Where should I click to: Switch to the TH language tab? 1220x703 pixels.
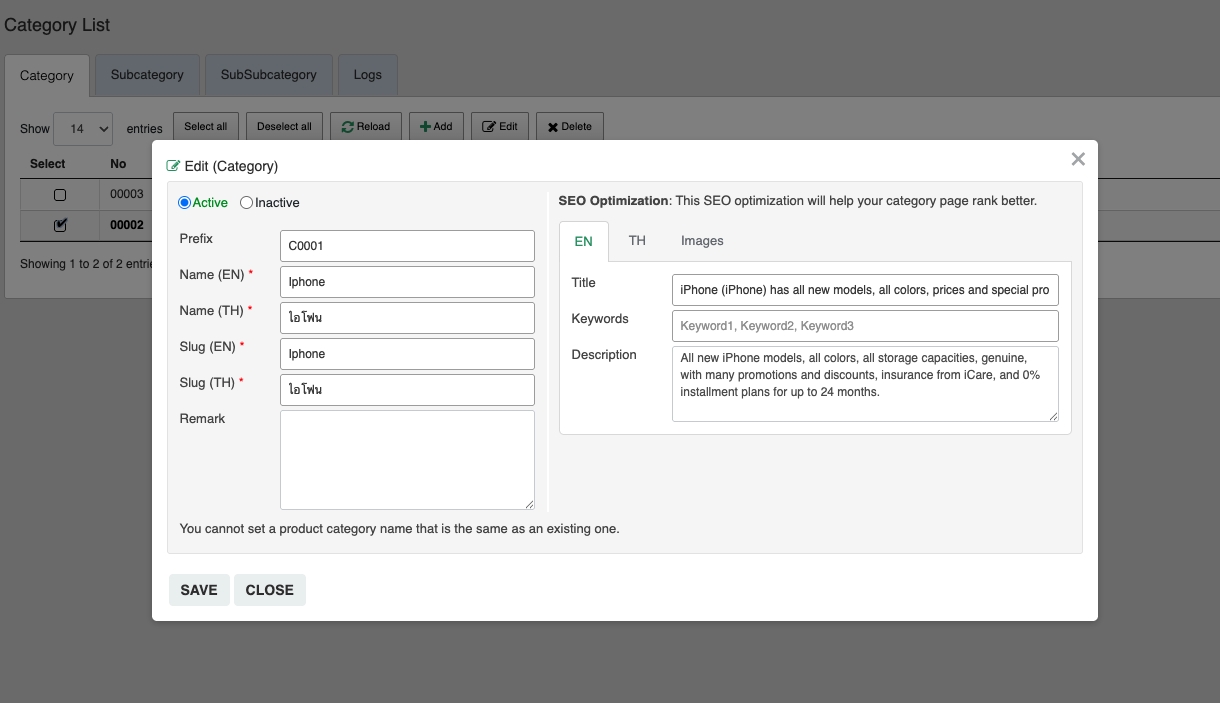click(637, 241)
